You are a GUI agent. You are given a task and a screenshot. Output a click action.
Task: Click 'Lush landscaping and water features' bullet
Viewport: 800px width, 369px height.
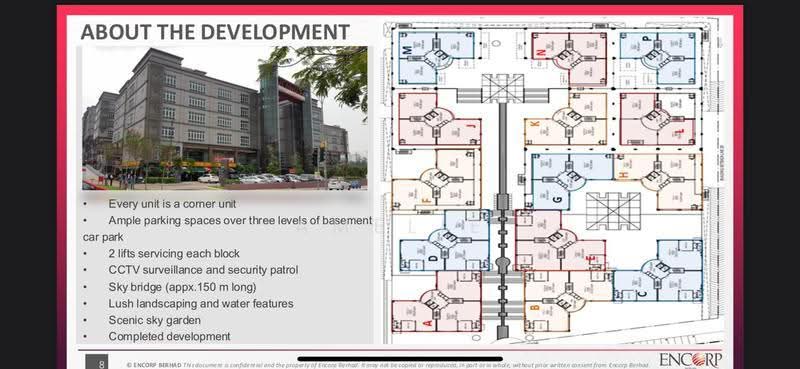(x=201, y=304)
